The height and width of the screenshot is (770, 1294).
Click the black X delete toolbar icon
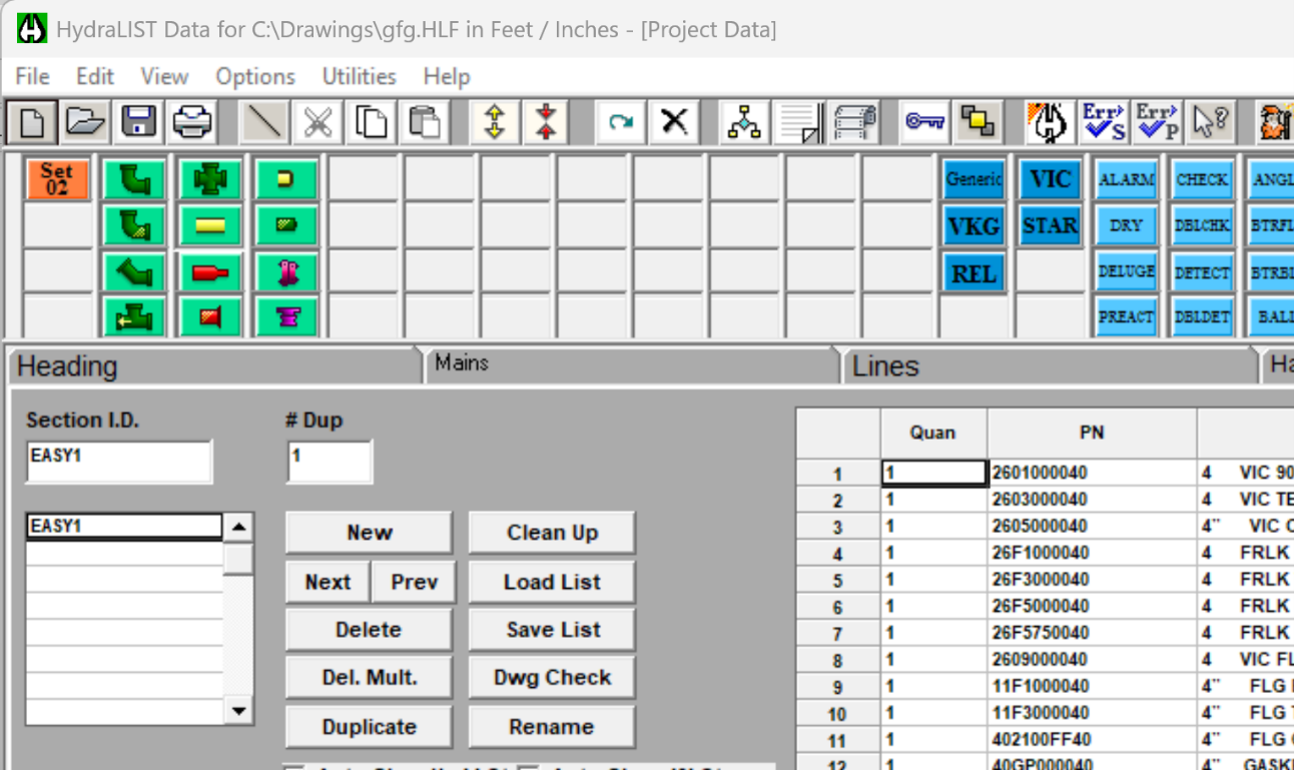click(x=674, y=122)
